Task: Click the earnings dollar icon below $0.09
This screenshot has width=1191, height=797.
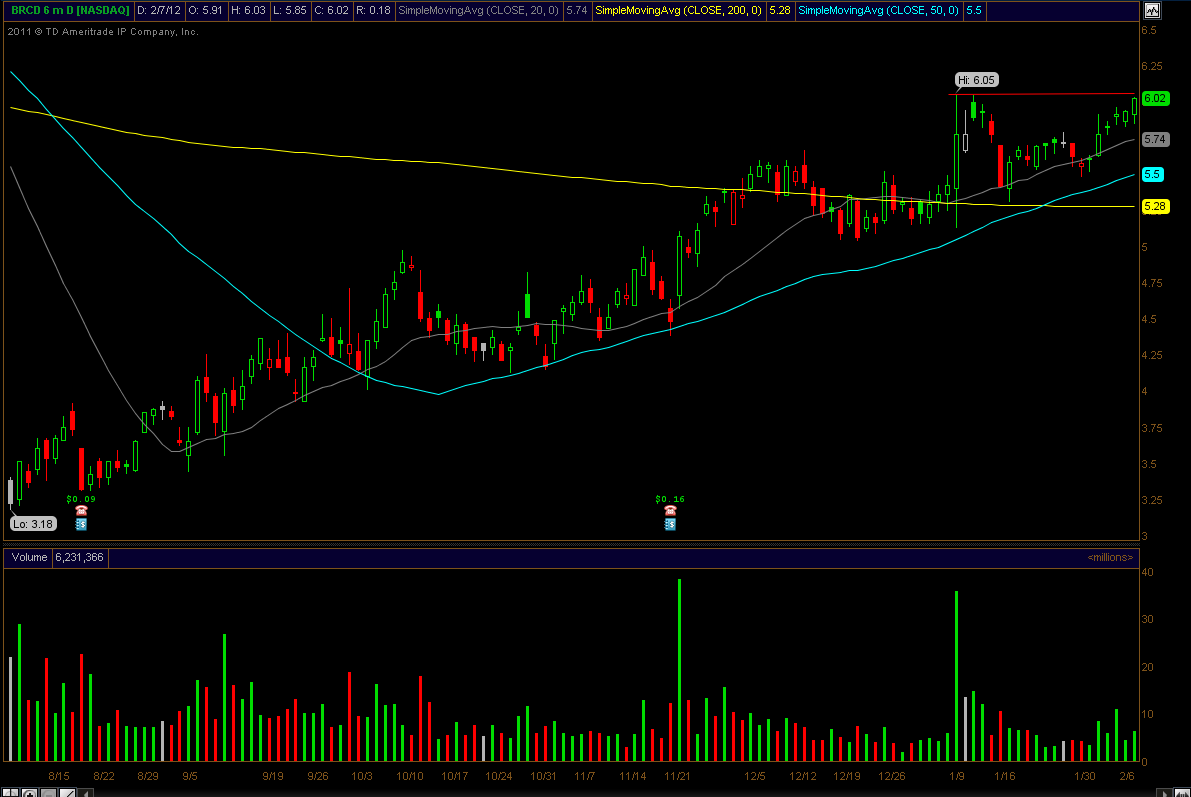Action: (81, 523)
